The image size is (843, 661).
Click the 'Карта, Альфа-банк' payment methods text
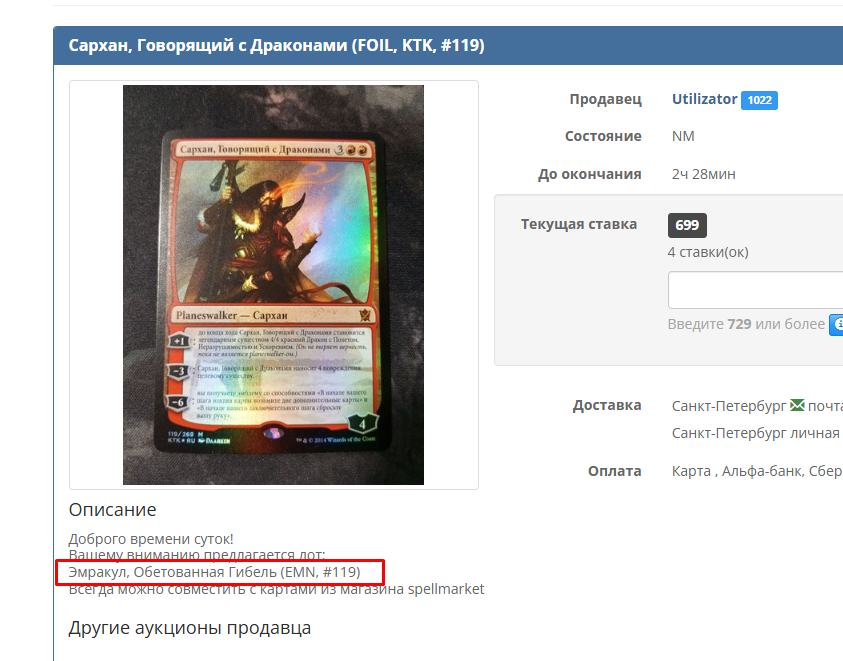[x=757, y=471]
